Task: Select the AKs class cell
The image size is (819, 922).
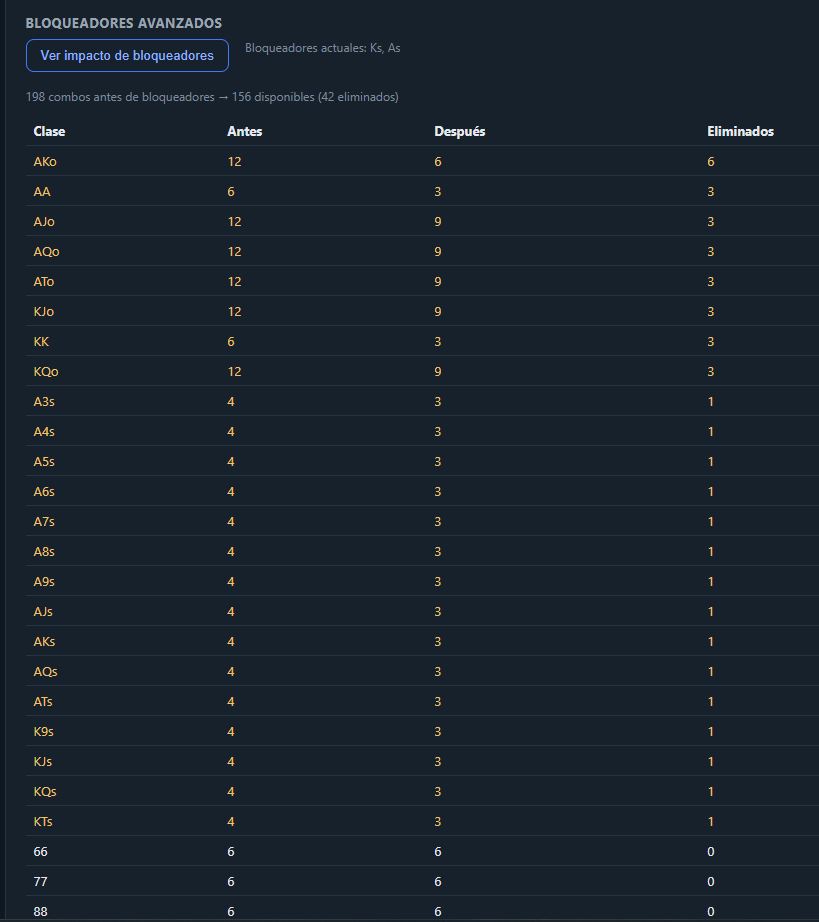Action: point(44,642)
